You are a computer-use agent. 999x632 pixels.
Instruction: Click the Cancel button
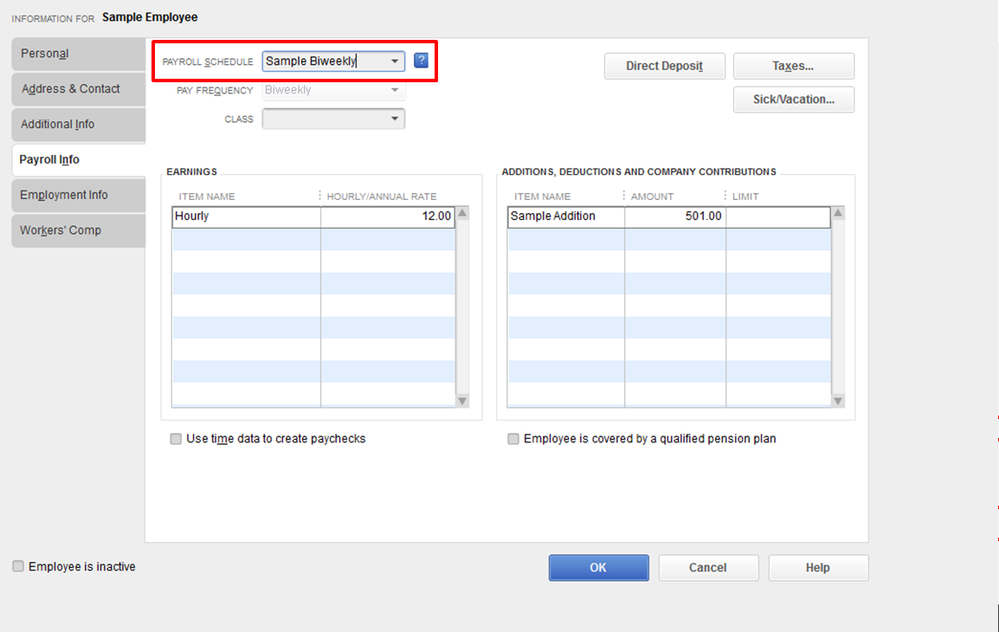click(708, 568)
